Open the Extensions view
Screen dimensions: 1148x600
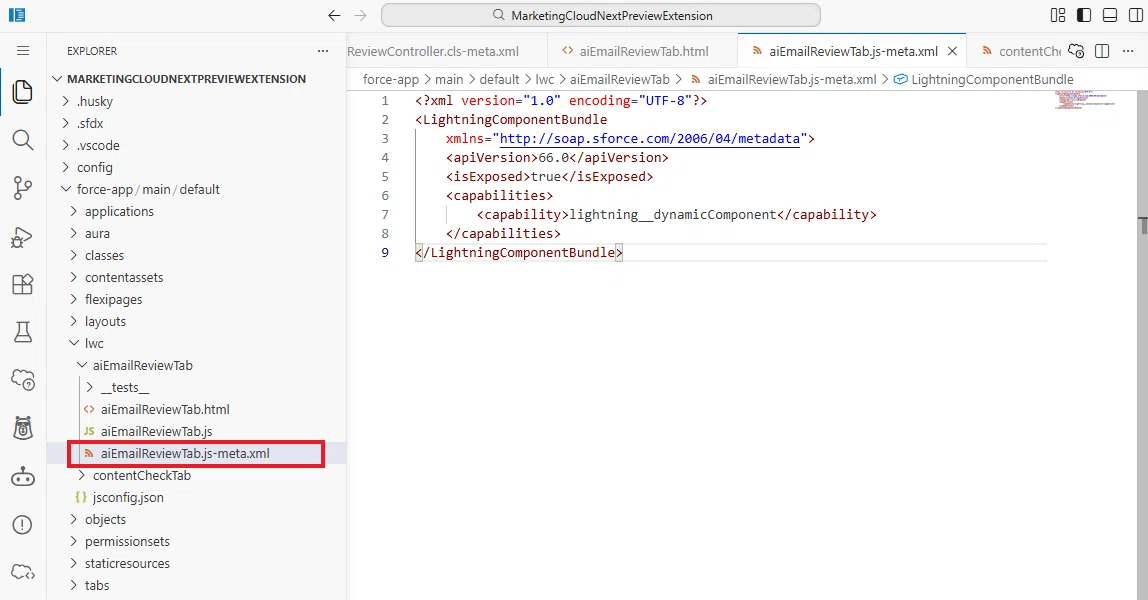[x=23, y=284]
